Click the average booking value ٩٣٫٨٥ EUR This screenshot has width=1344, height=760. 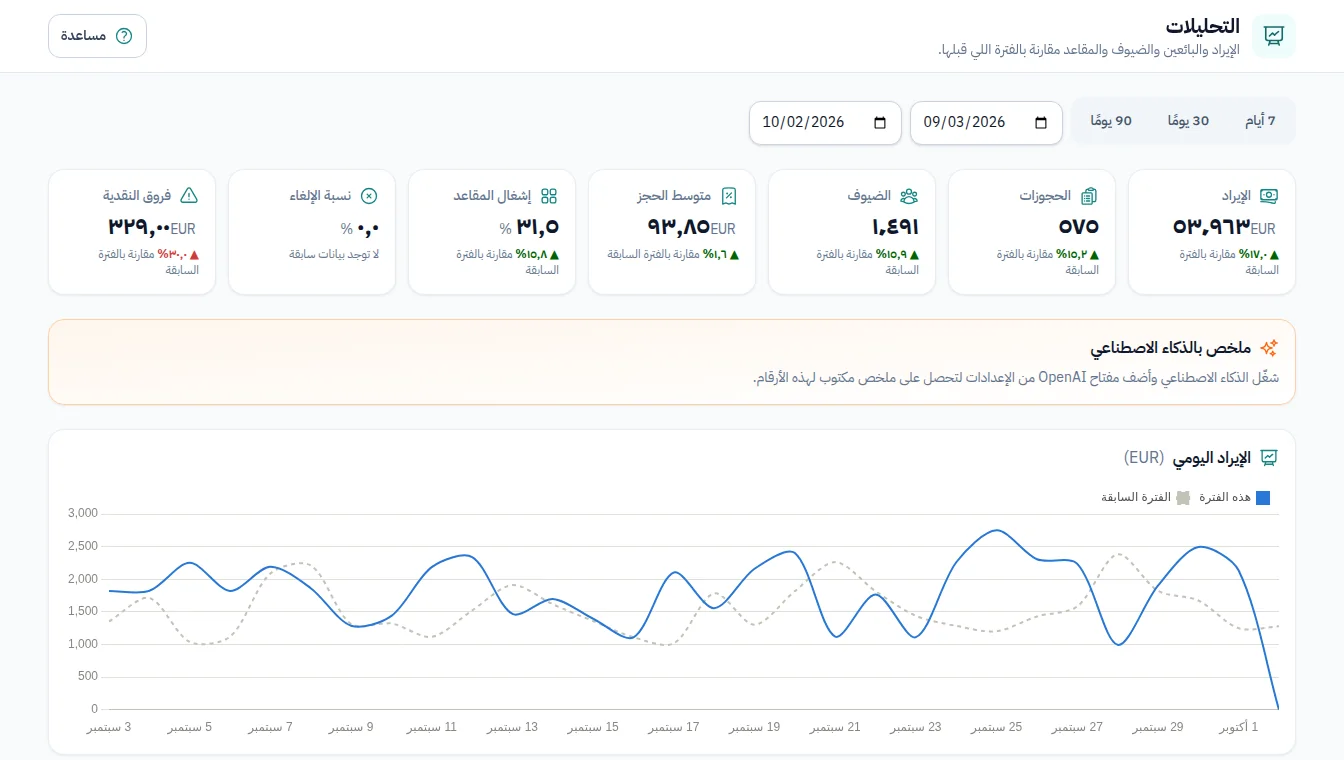click(691, 227)
